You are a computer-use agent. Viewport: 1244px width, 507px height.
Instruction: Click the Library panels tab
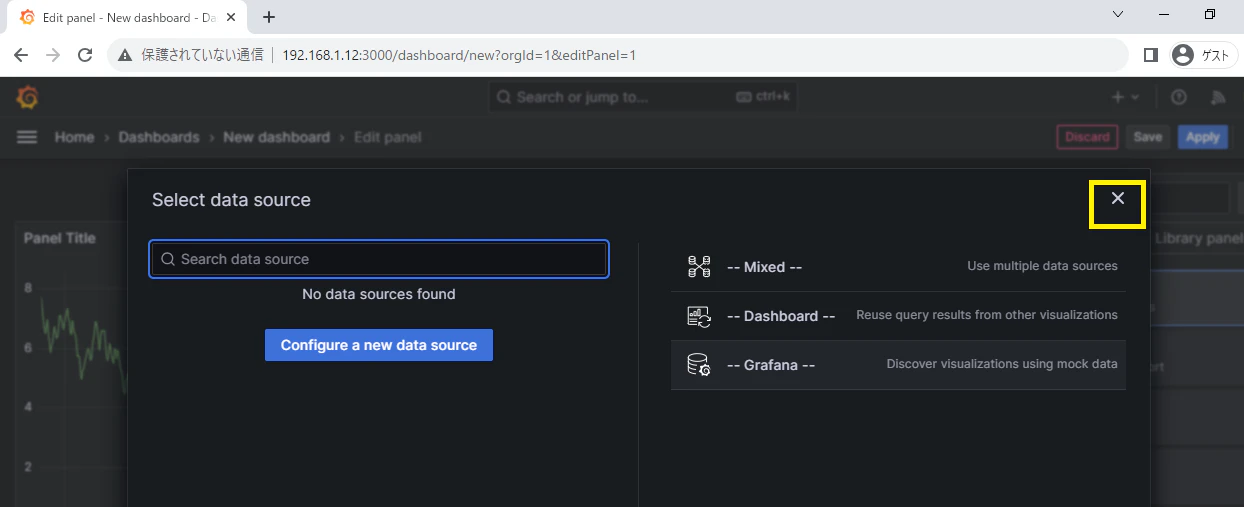[x=1198, y=238]
